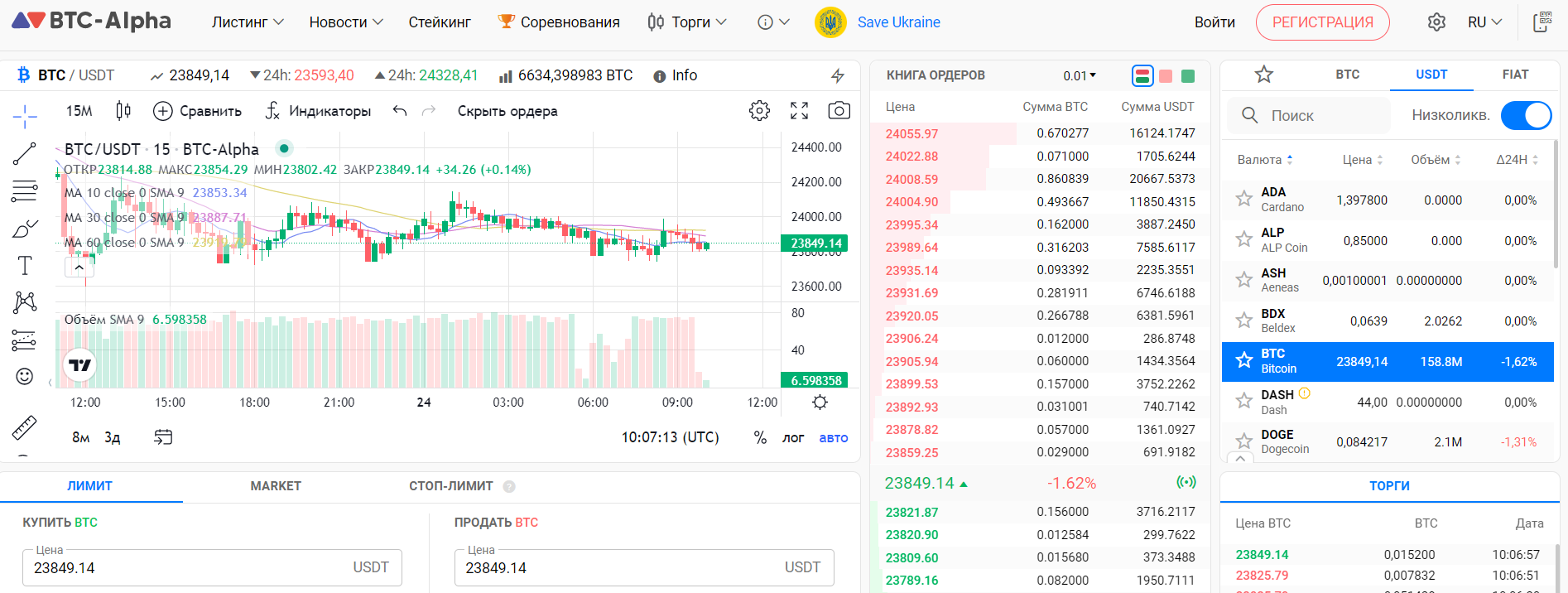Open the Стейкинг page
This screenshot has height=593, width=1568.
click(x=440, y=22)
